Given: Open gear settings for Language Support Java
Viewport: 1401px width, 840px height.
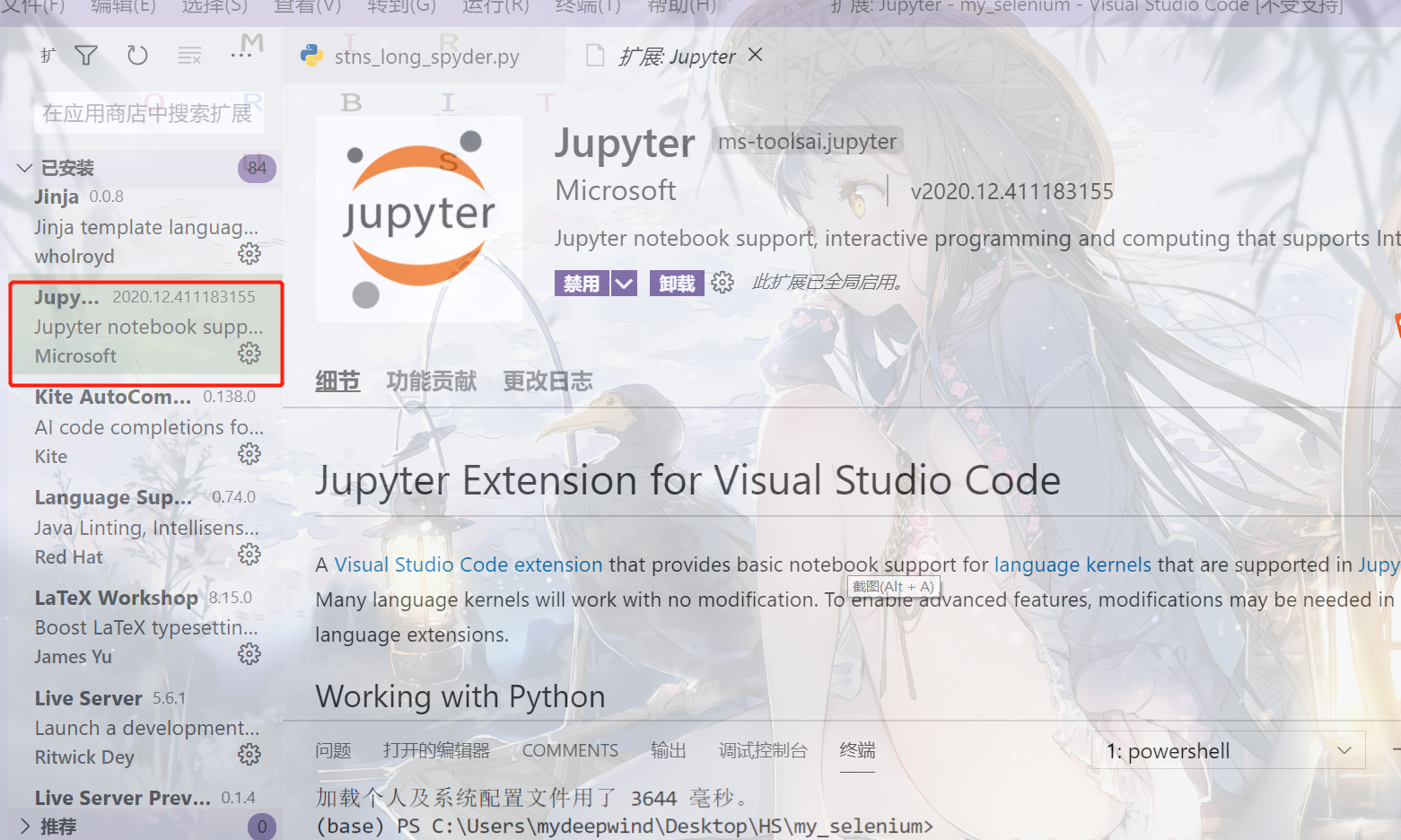Looking at the screenshot, I should point(250,555).
